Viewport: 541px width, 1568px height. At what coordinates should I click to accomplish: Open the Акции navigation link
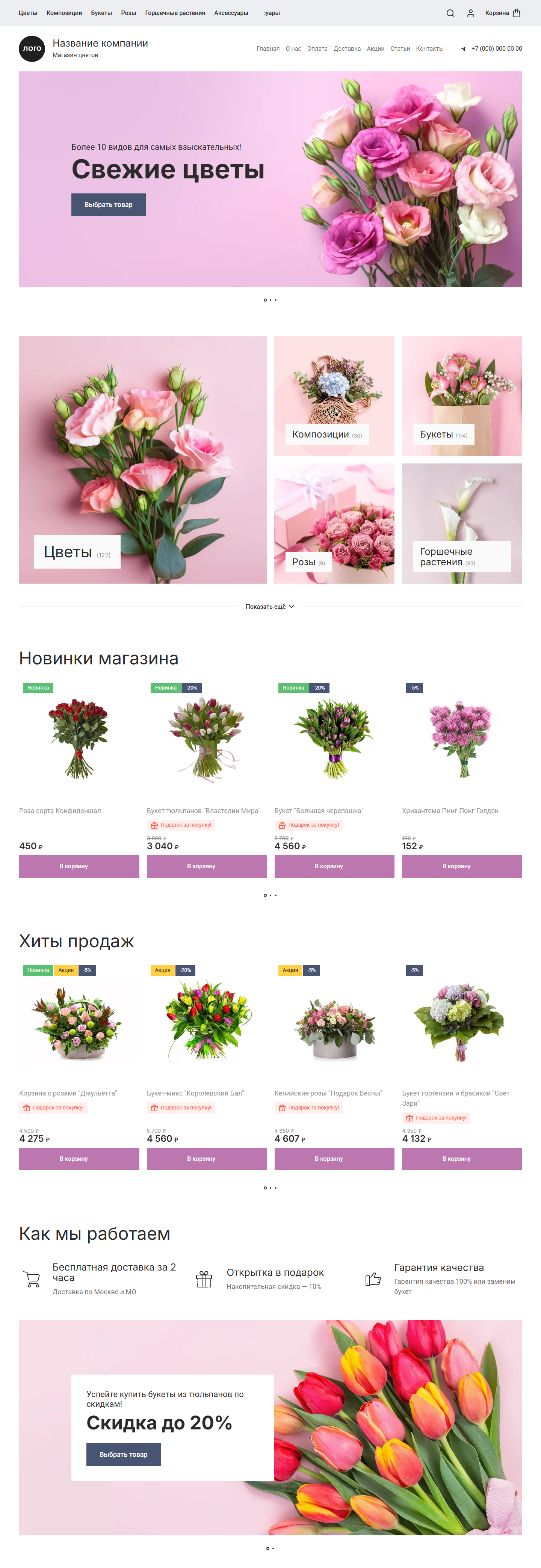point(375,49)
